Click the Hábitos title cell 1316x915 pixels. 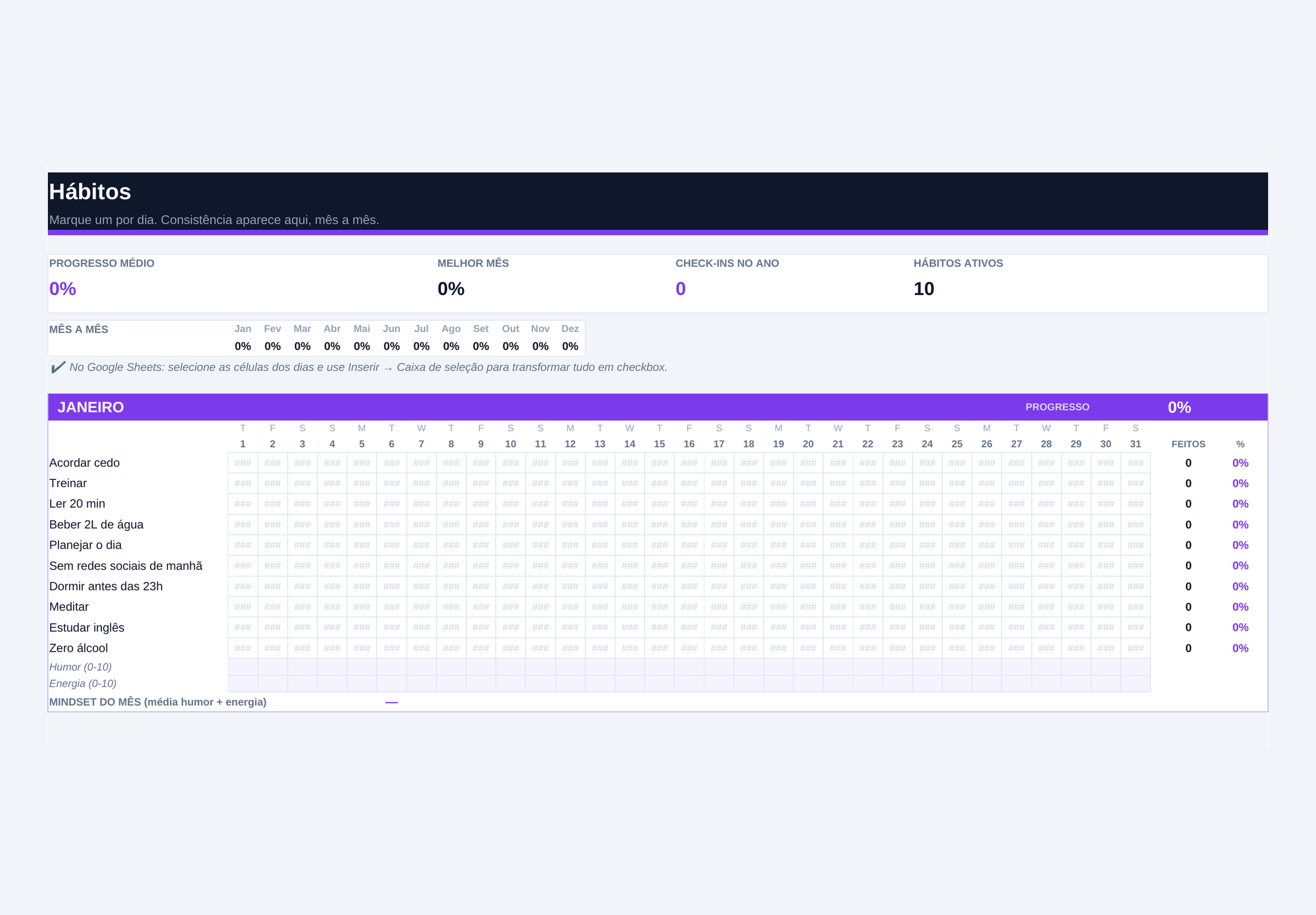coord(90,191)
